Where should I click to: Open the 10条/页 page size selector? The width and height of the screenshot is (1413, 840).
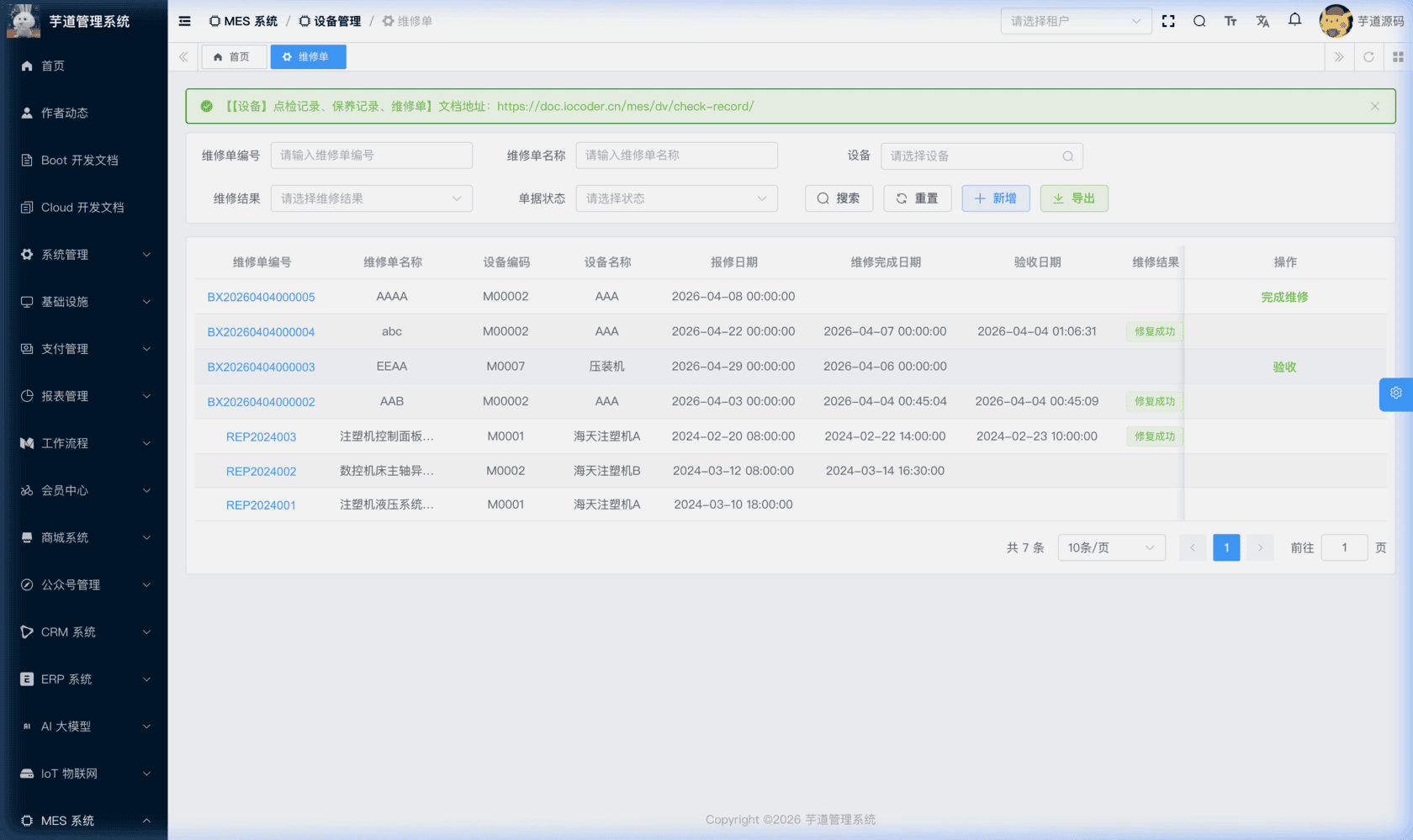[x=1110, y=547]
